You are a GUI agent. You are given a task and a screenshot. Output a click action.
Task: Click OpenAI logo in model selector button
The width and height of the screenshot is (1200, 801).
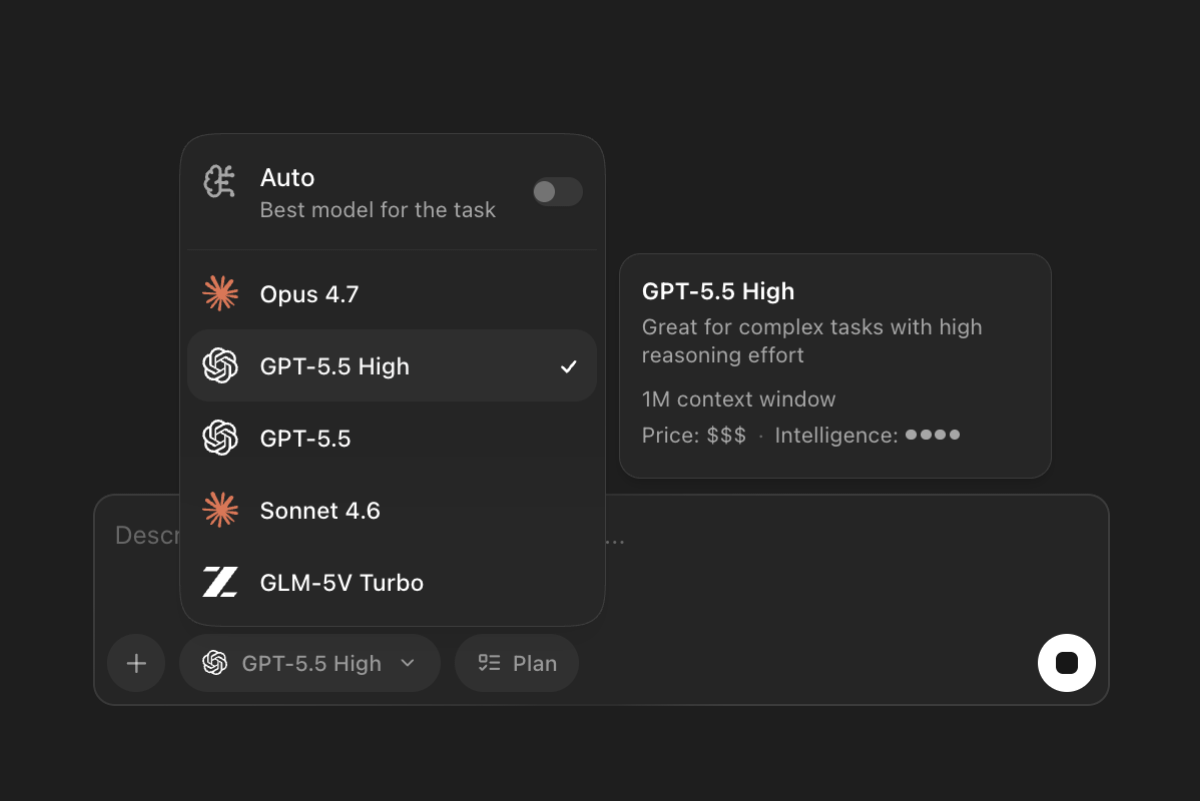(215, 663)
